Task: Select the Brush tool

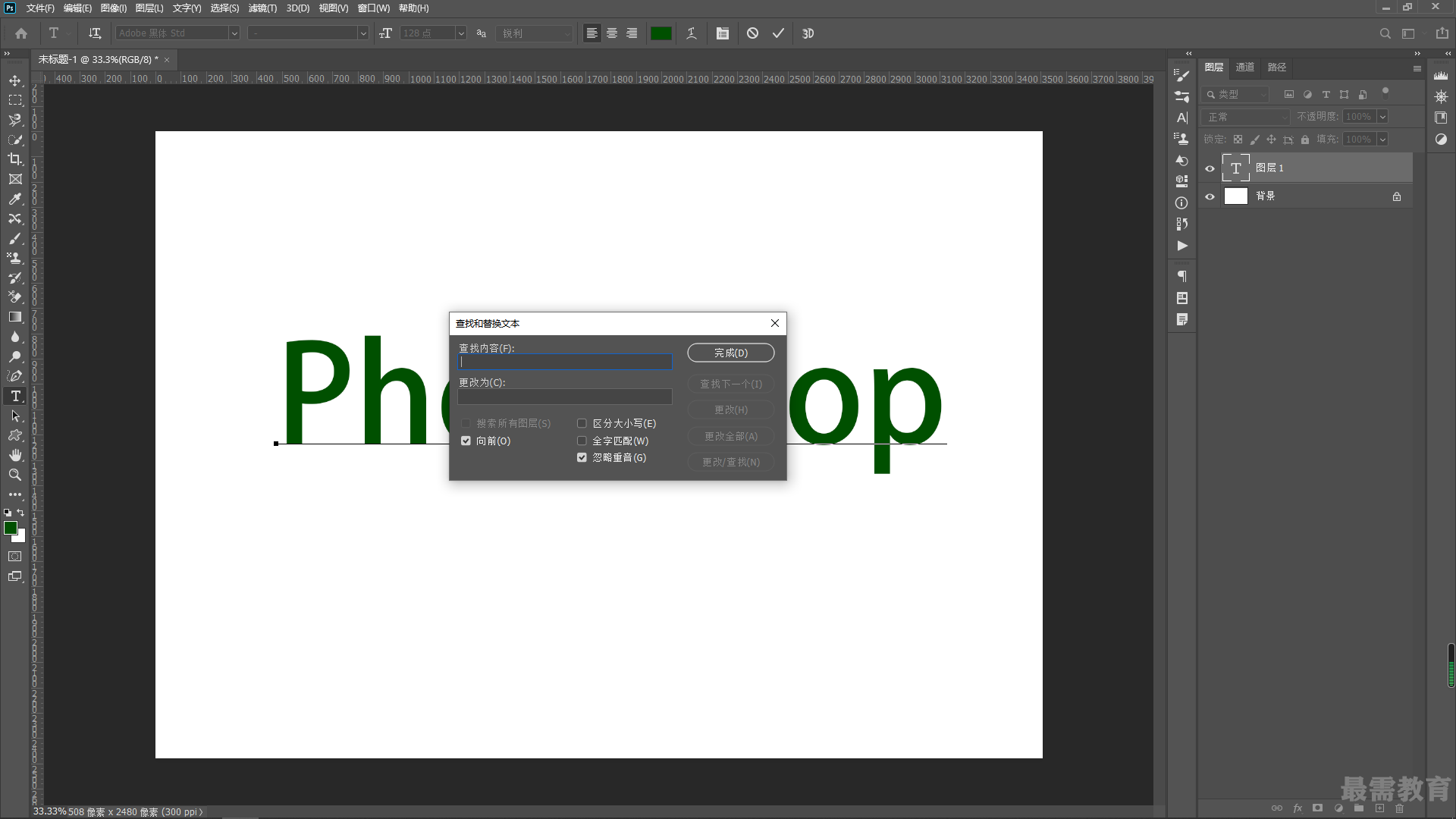Action: point(15,238)
